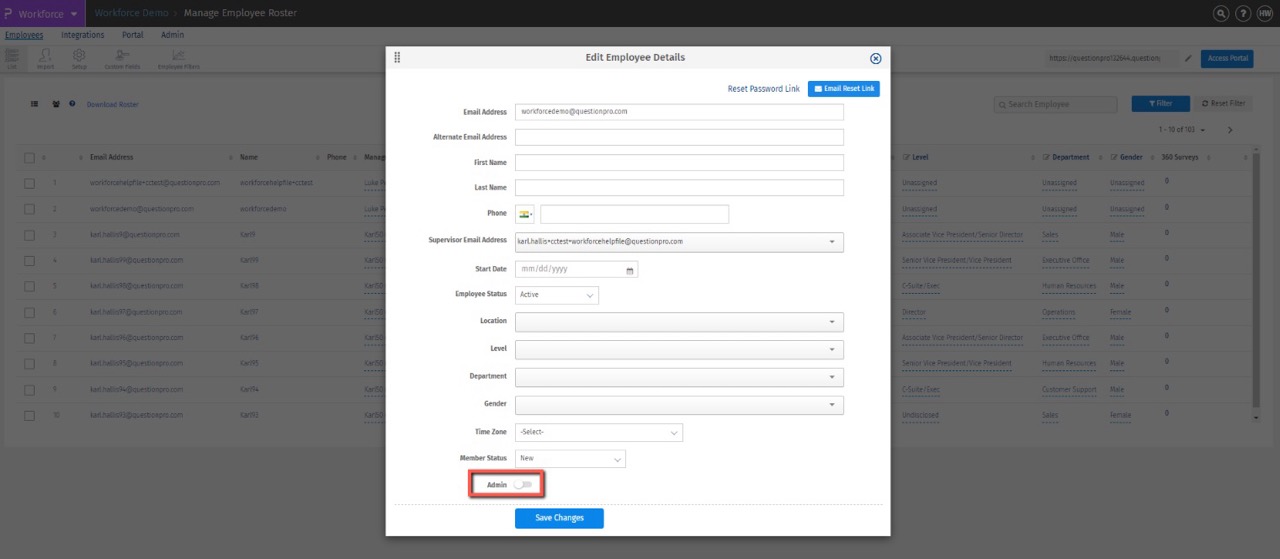Click the Email Reset Link button
The image size is (1280, 559).
(844, 89)
